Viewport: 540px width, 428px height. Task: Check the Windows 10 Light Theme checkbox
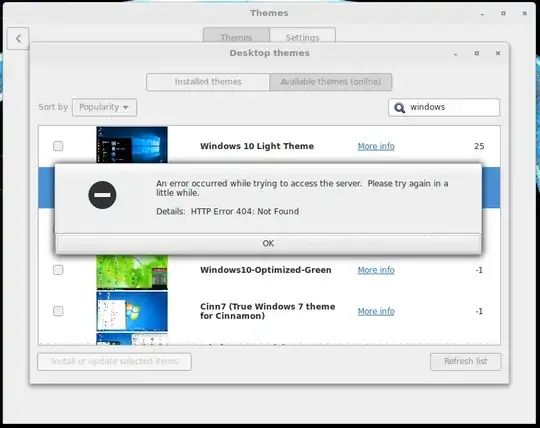(58, 146)
